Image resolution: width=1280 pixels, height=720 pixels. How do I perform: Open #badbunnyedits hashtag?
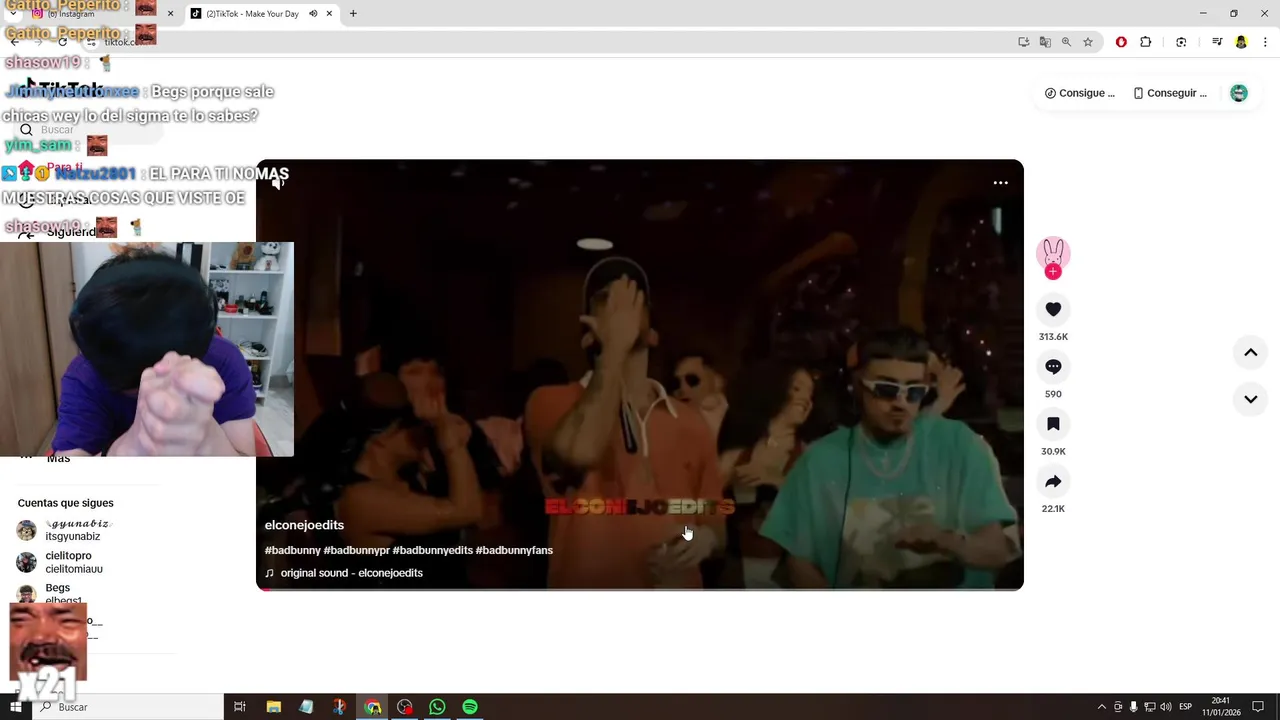coord(433,550)
